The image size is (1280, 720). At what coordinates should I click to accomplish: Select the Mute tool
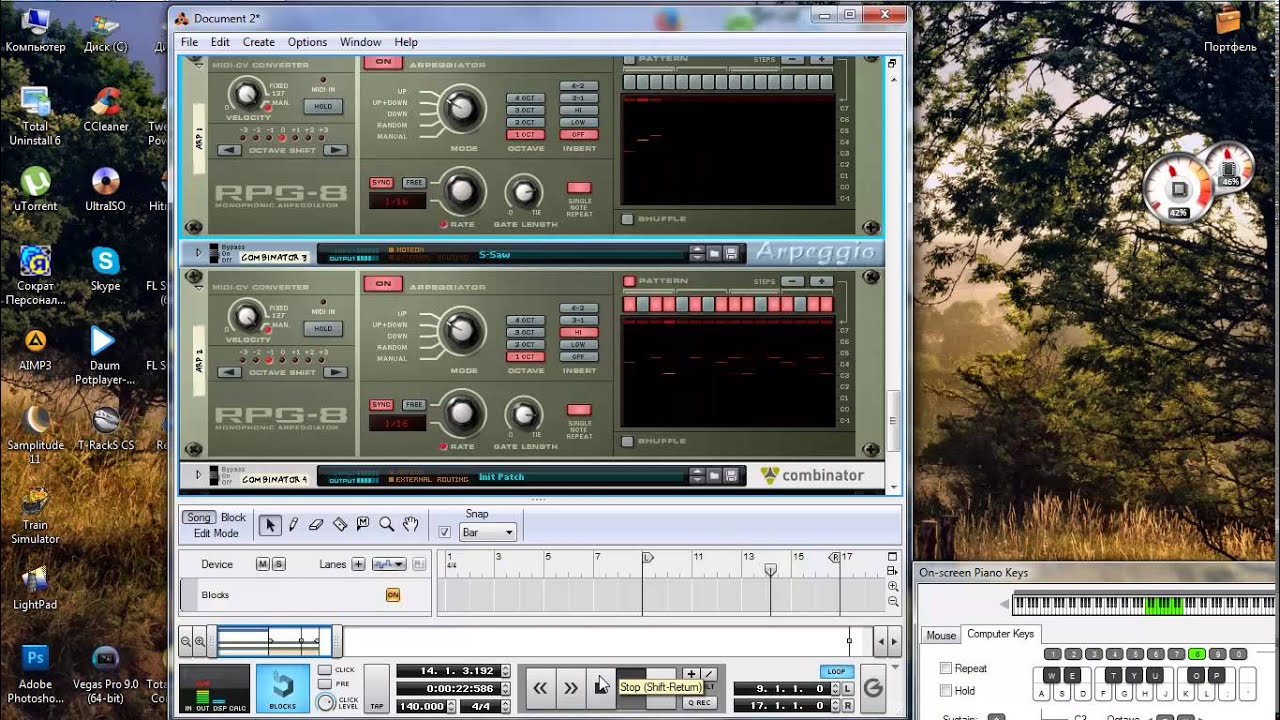point(363,525)
